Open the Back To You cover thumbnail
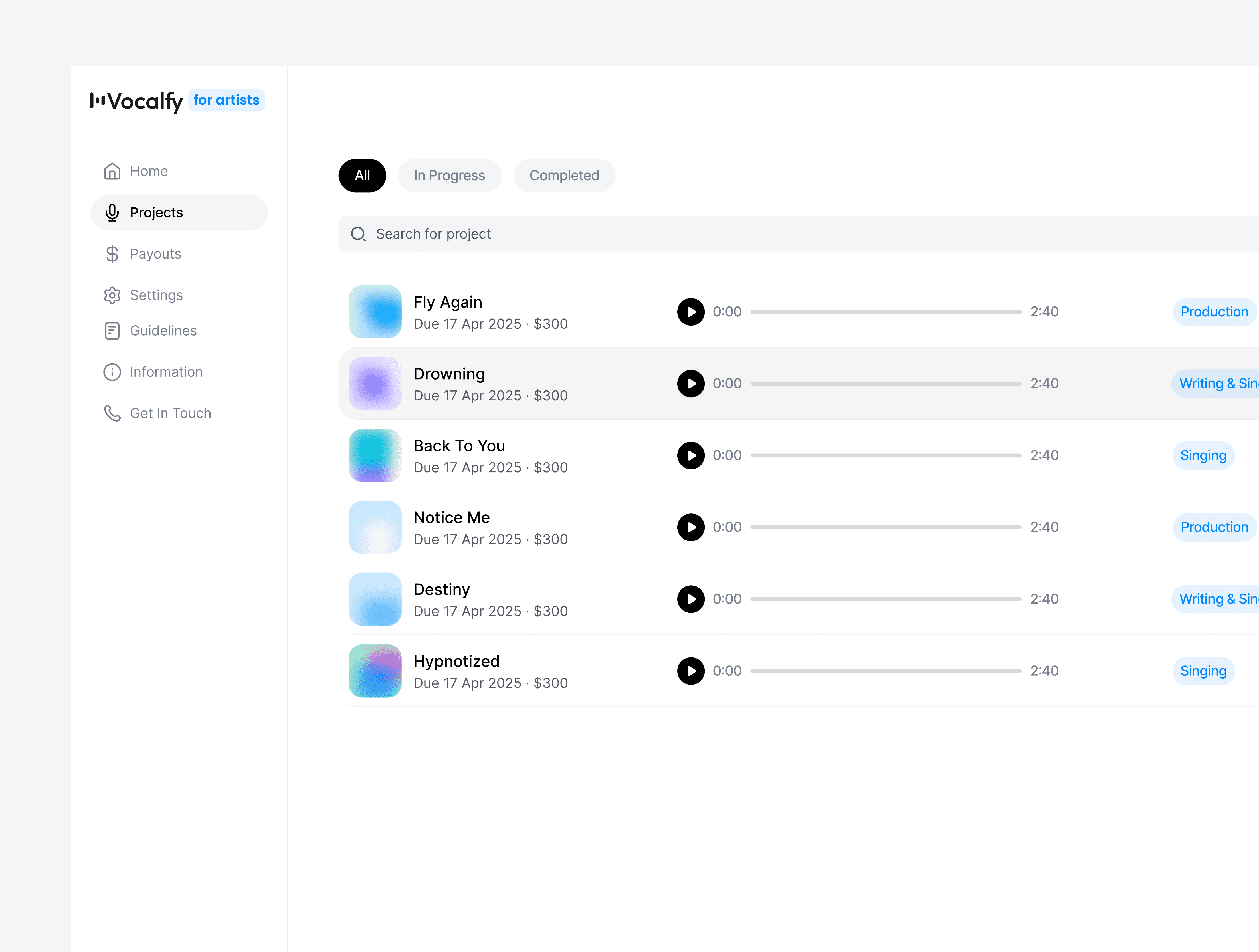 (375, 455)
